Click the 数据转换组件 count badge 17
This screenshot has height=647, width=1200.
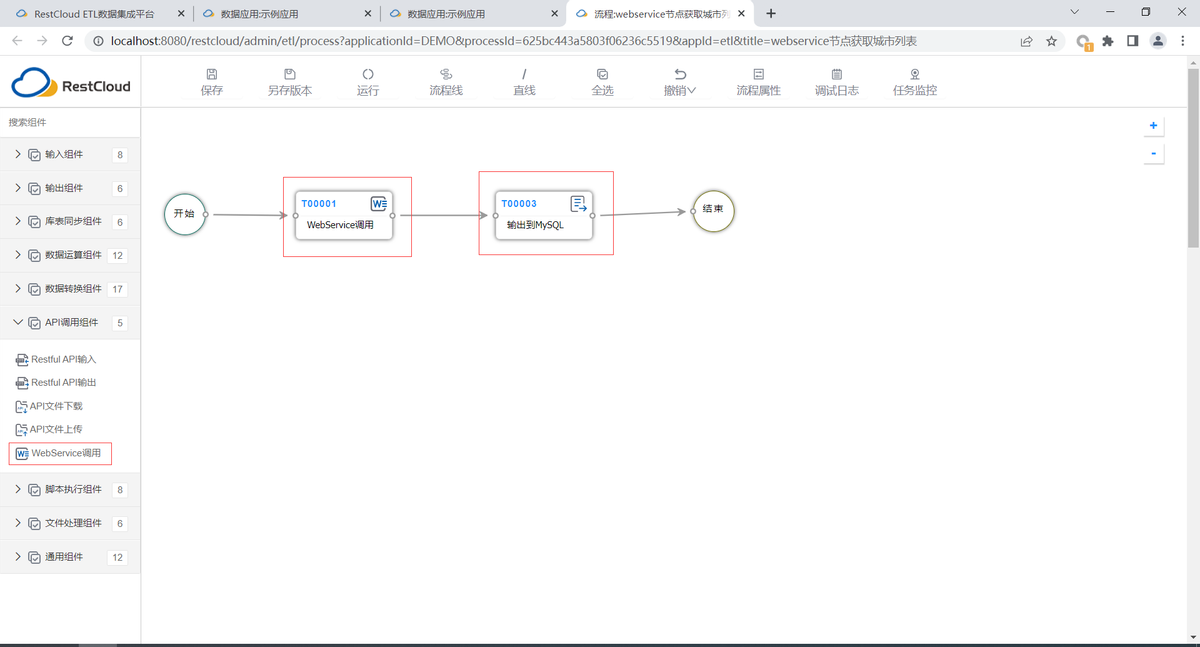point(118,289)
